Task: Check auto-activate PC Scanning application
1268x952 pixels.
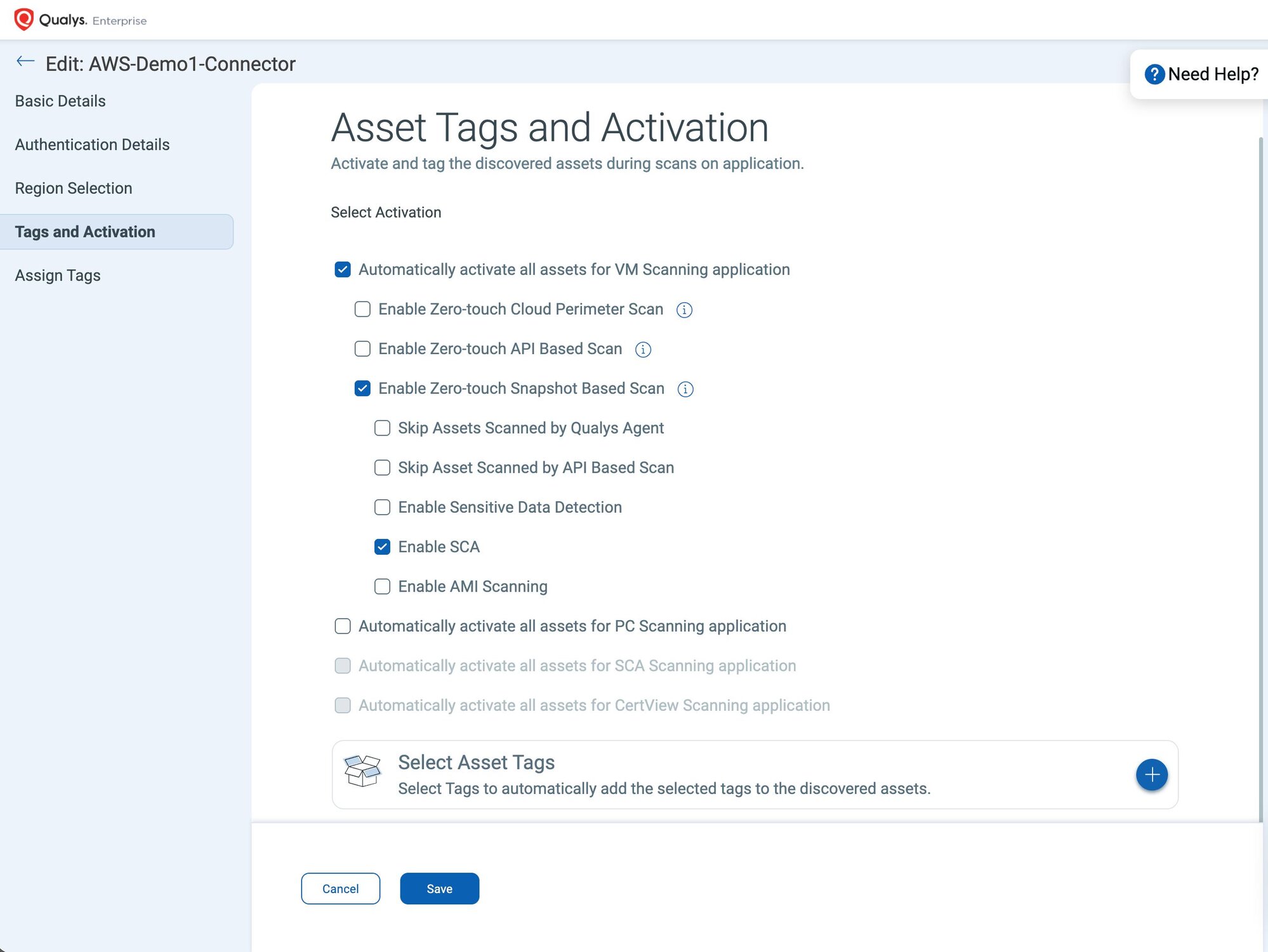Action: 343,626
